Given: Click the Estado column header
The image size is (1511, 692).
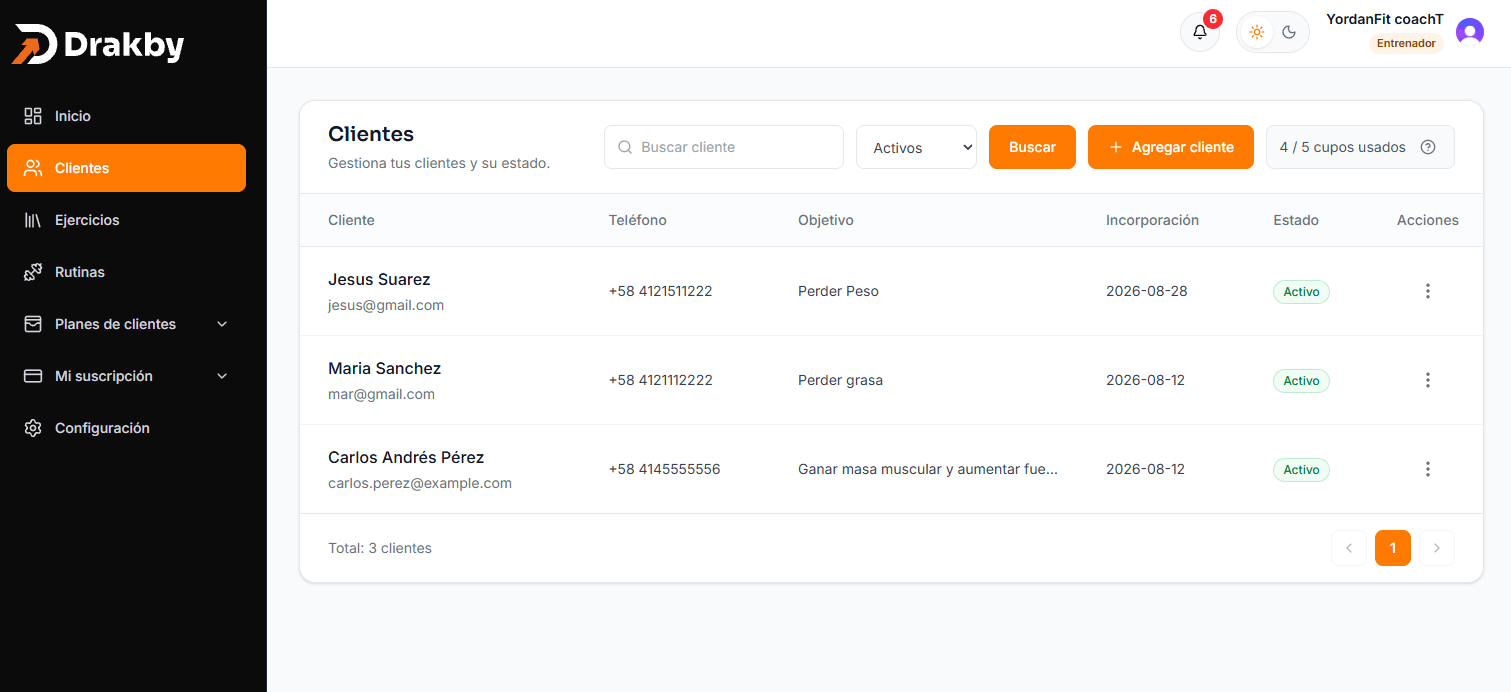Looking at the screenshot, I should (1296, 220).
